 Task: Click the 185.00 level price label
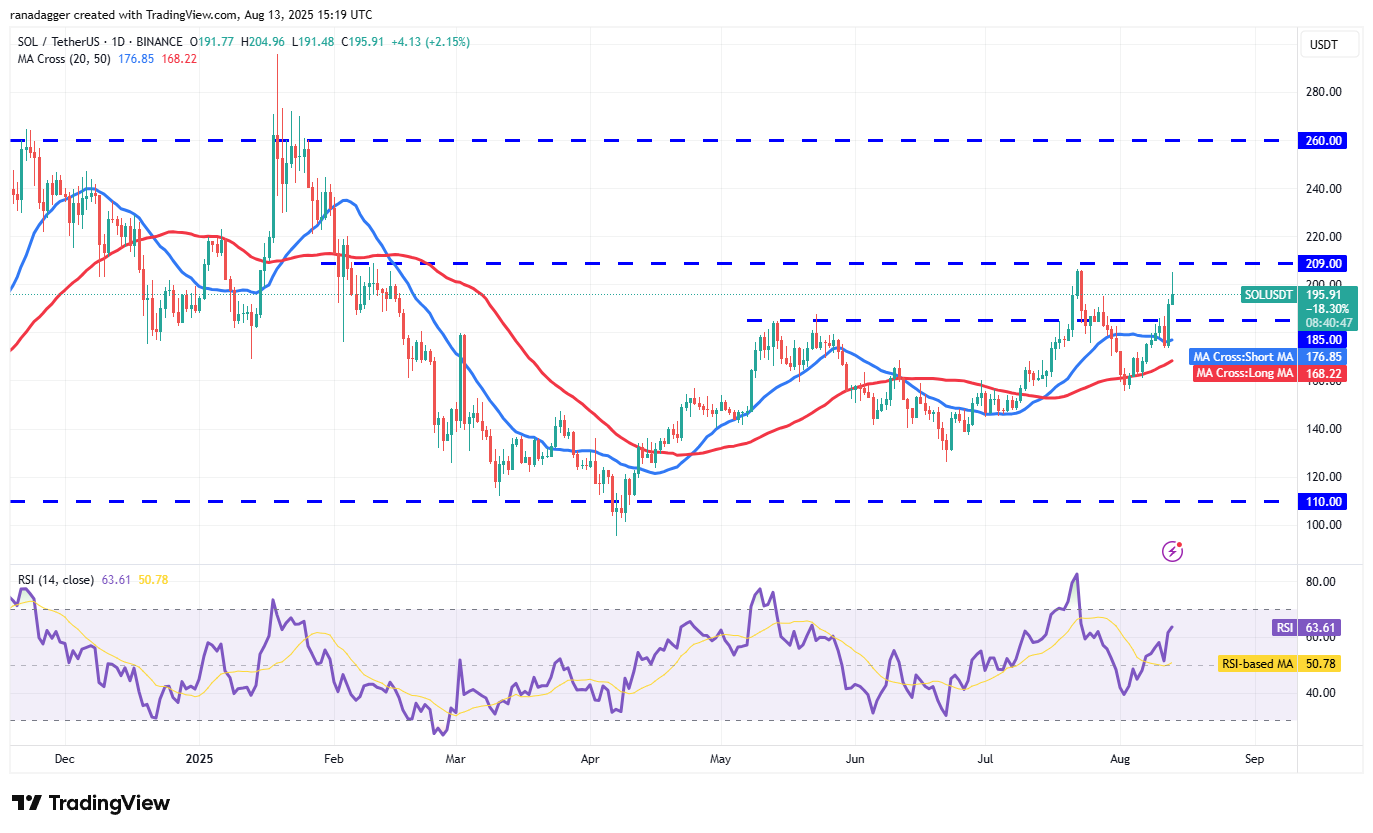[1322, 340]
